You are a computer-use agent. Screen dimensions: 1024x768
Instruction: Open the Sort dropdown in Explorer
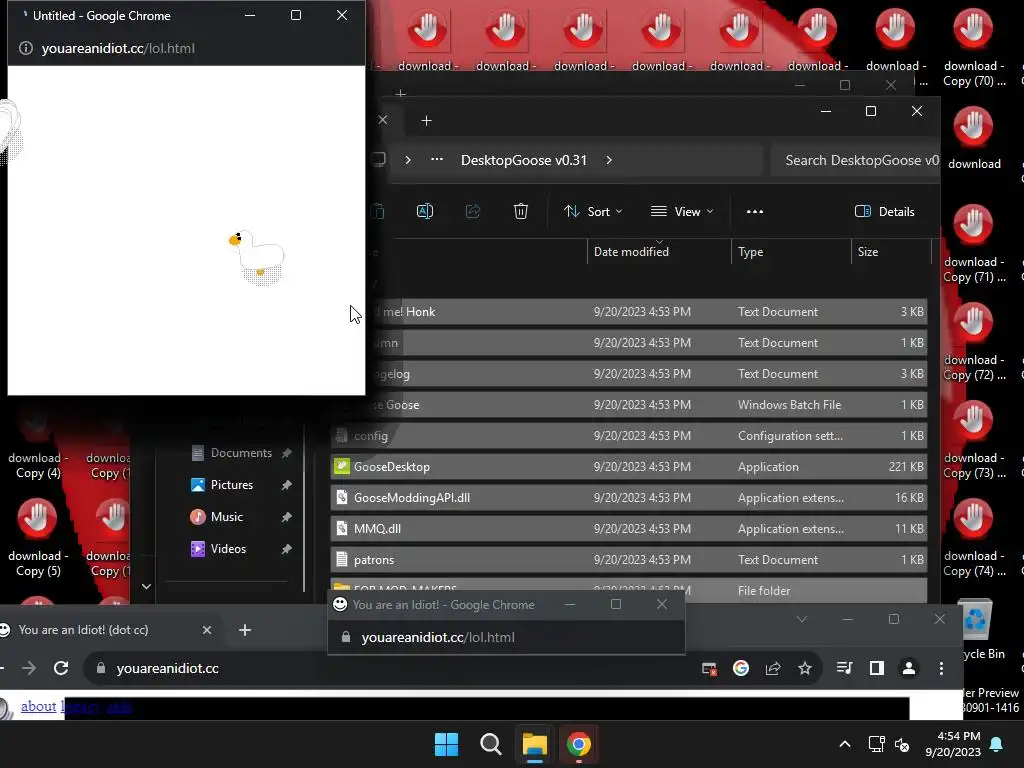pyautogui.click(x=593, y=211)
